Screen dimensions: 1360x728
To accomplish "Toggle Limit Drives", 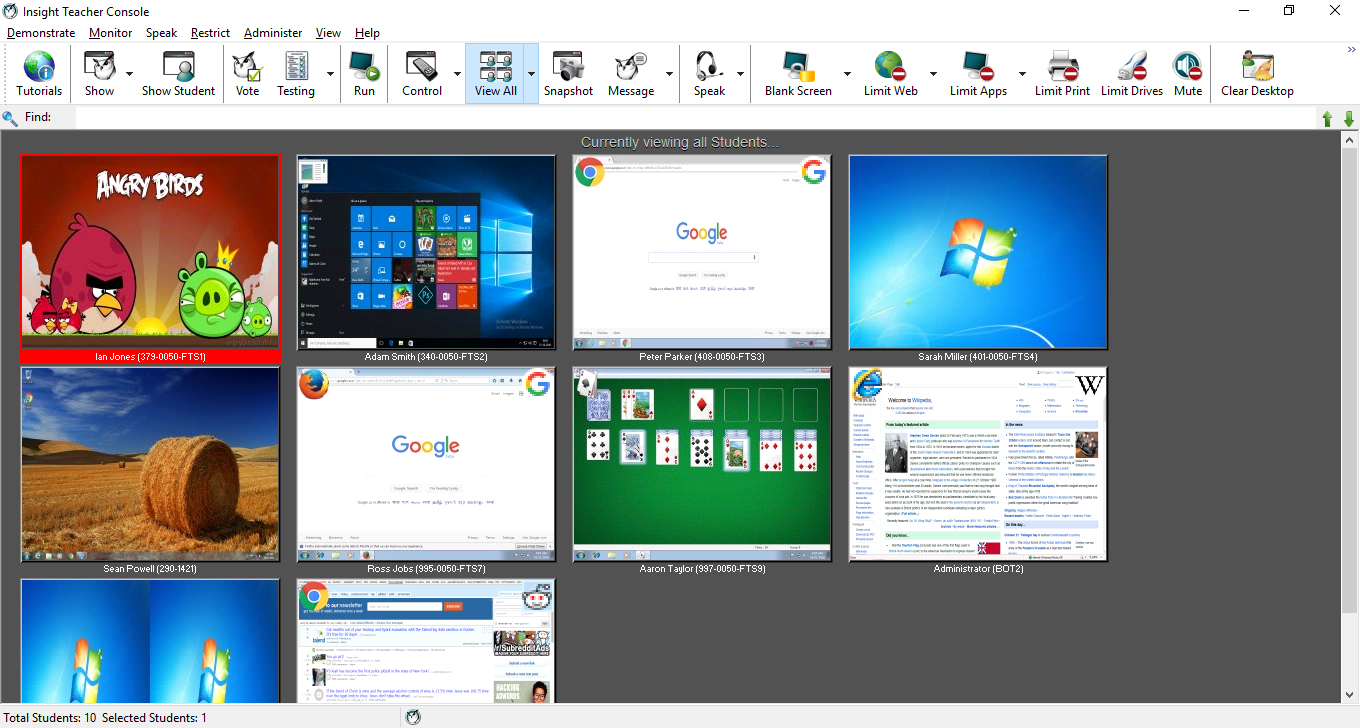I will point(1132,74).
